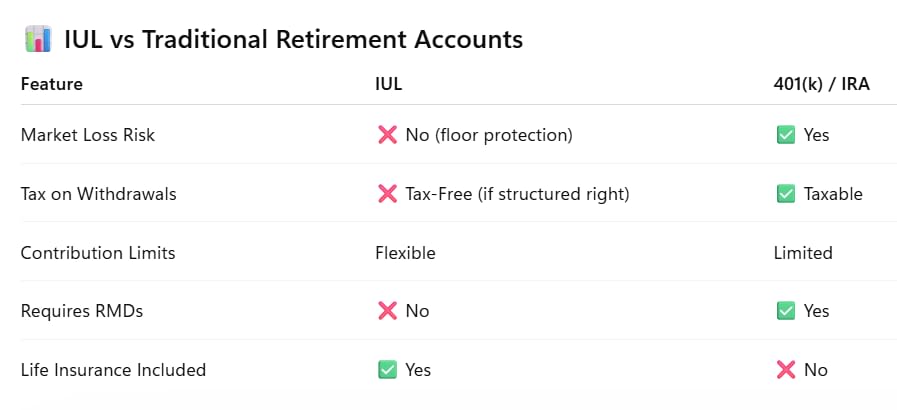Click the red X in IUL Requires RMDs row
This screenshot has width=897, height=410.
(x=387, y=311)
